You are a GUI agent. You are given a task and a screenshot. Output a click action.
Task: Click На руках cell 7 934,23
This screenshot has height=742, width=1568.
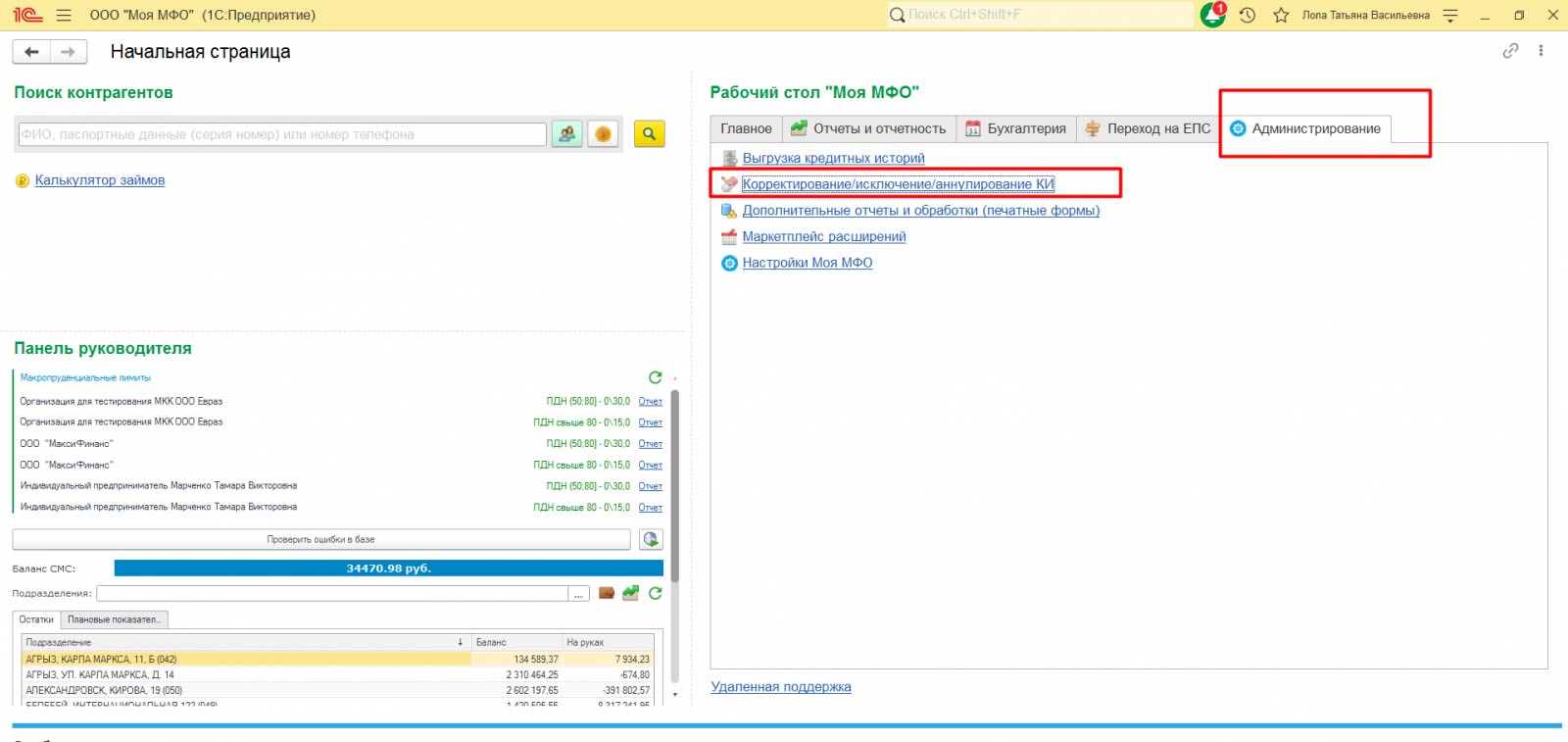click(x=608, y=660)
